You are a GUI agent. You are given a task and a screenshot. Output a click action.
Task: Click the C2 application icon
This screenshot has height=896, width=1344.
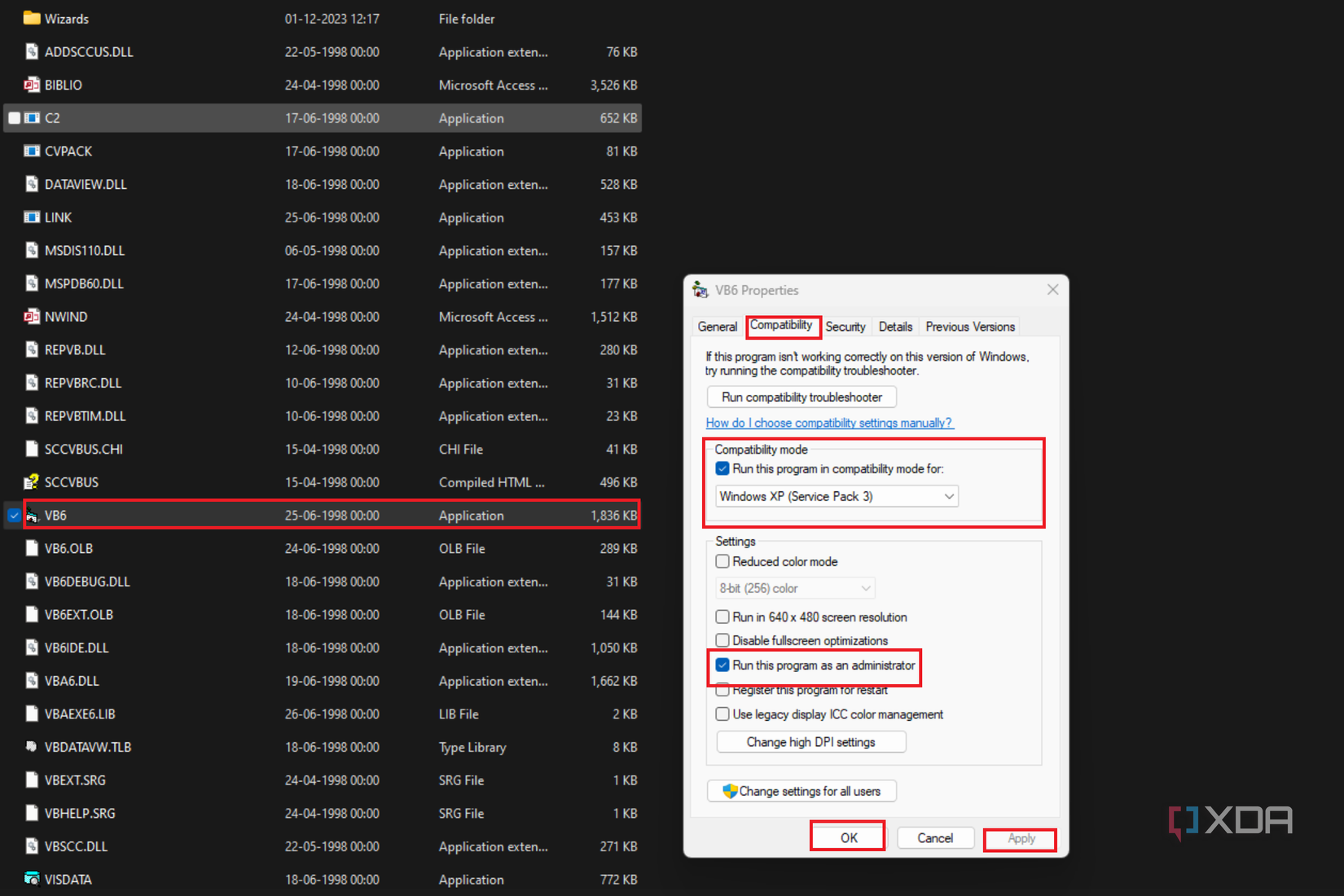pyautogui.click(x=32, y=117)
